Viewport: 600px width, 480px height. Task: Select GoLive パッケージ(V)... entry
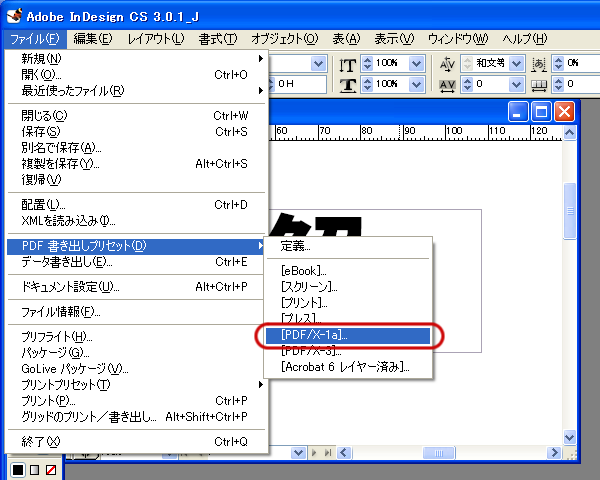(136, 369)
